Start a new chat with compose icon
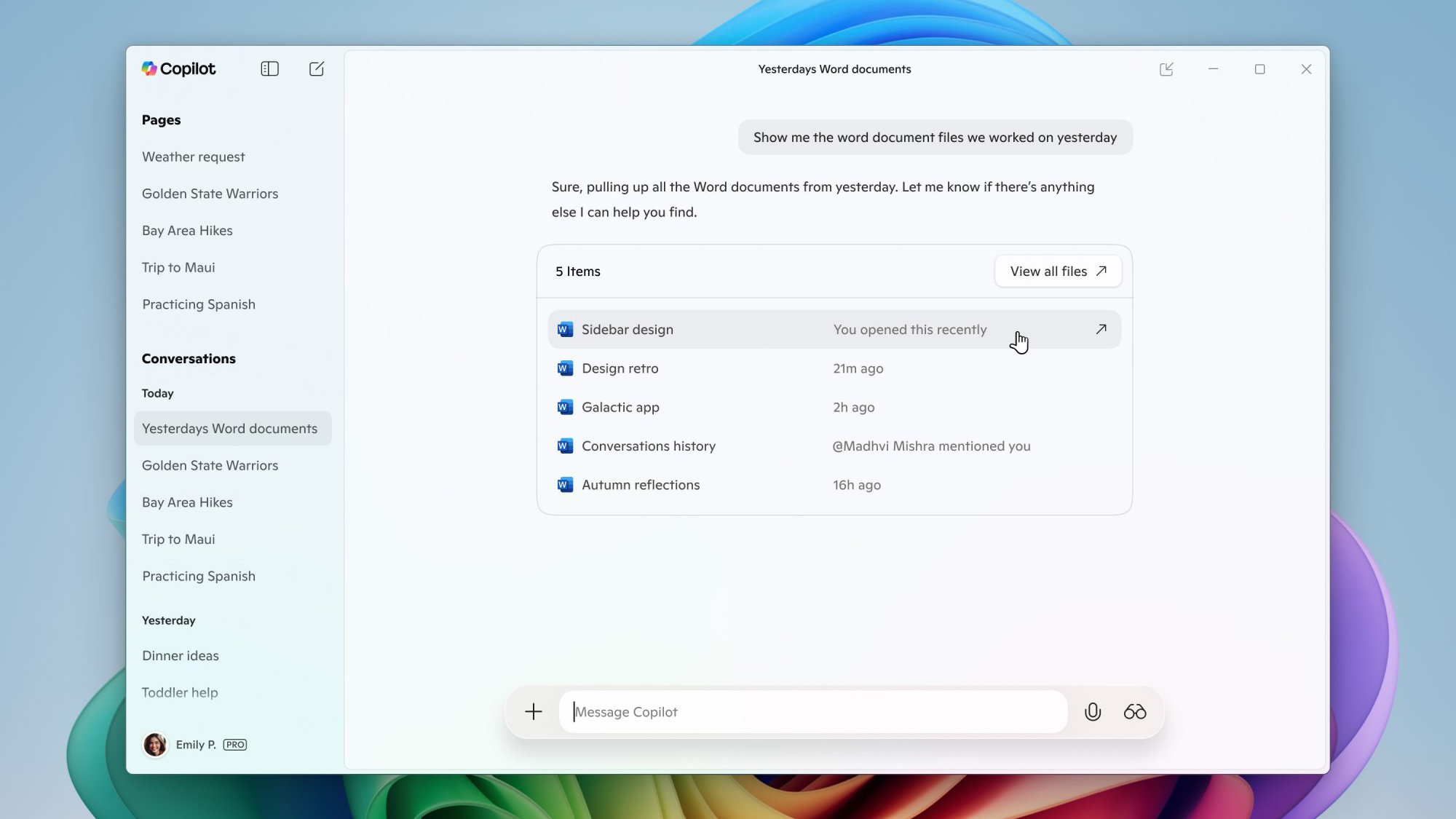This screenshot has width=1456, height=819. [x=317, y=68]
